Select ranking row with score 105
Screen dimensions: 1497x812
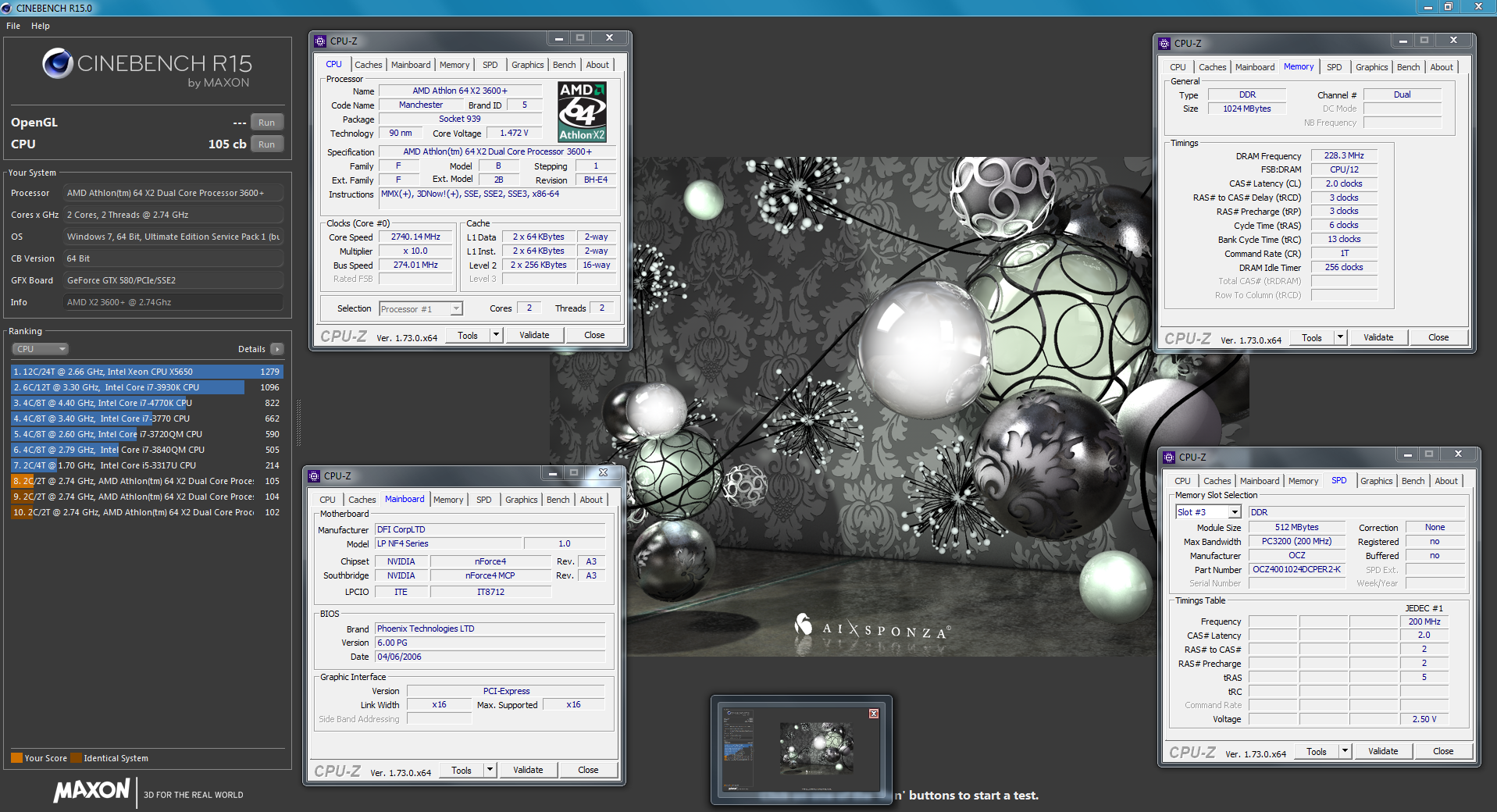tap(147, 481)
